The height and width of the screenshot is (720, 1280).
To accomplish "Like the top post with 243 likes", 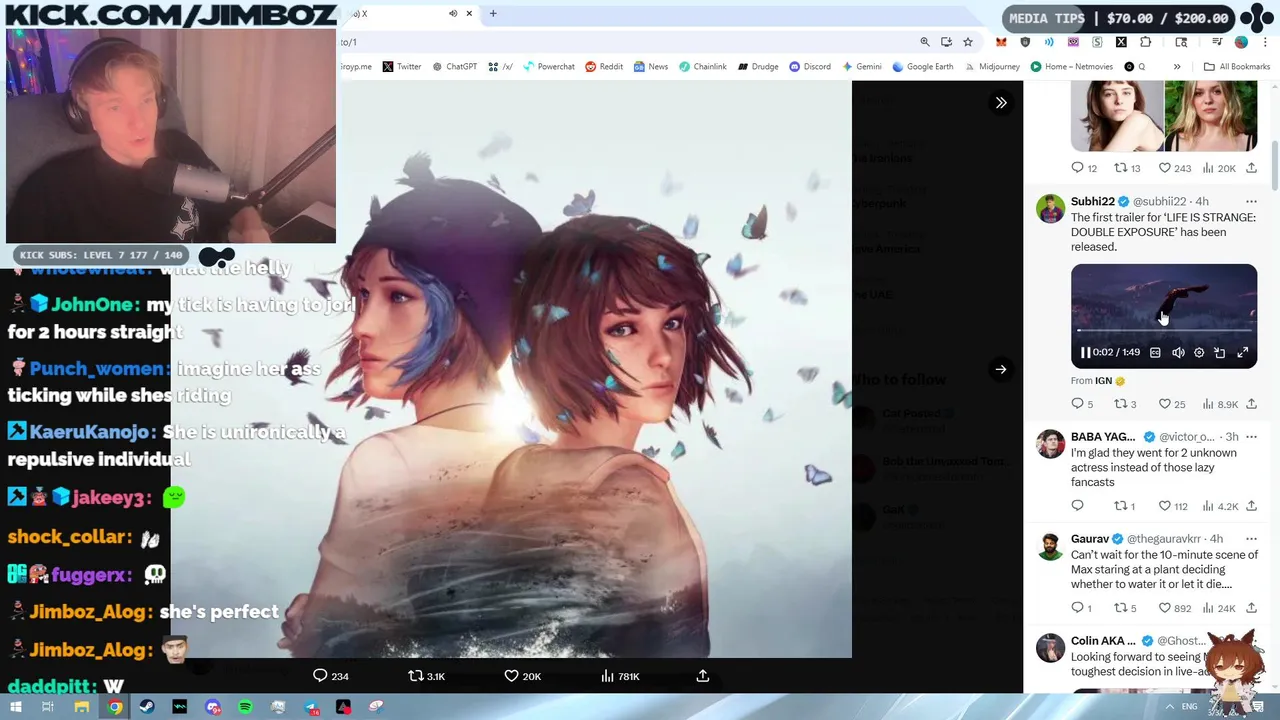I will pyautogui.click(x=1175, y=168).
